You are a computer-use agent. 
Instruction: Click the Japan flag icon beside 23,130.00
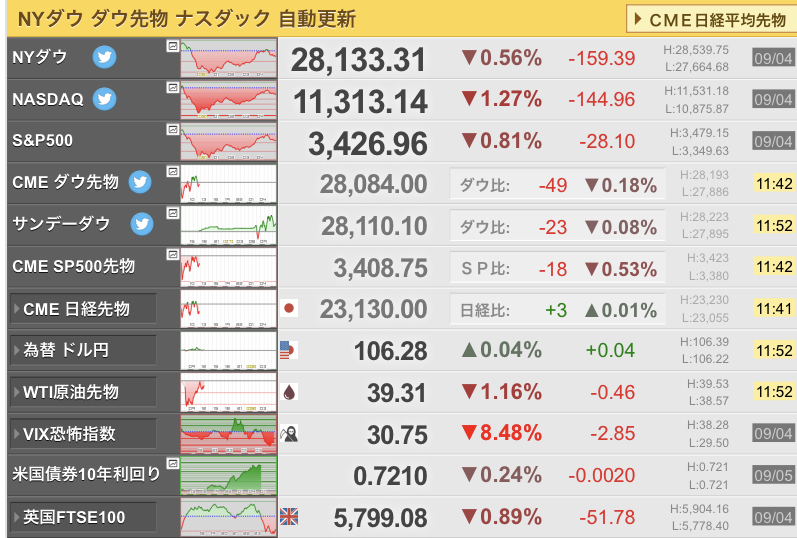289,308
